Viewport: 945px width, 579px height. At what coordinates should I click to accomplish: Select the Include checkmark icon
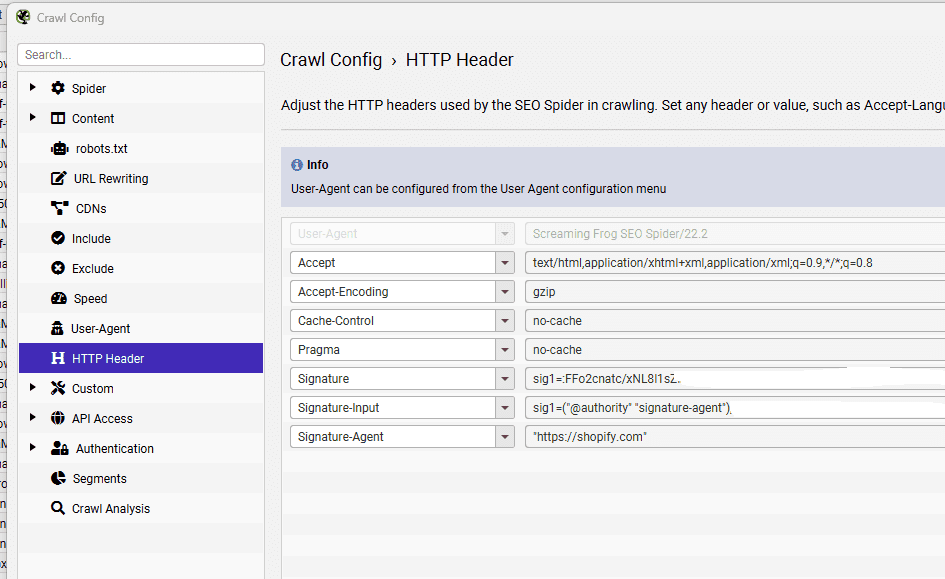58,238
